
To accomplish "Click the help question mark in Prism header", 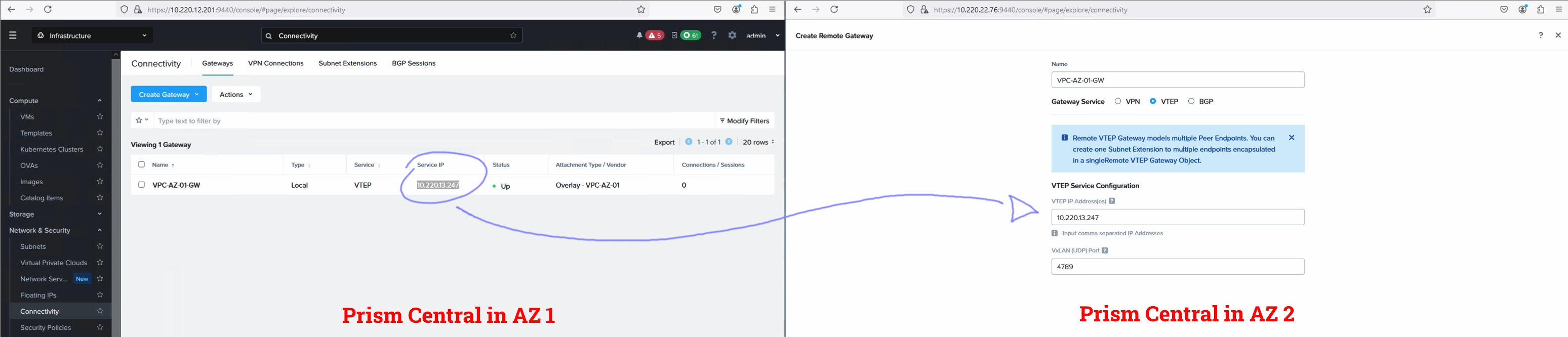I will tap(714, 35).
